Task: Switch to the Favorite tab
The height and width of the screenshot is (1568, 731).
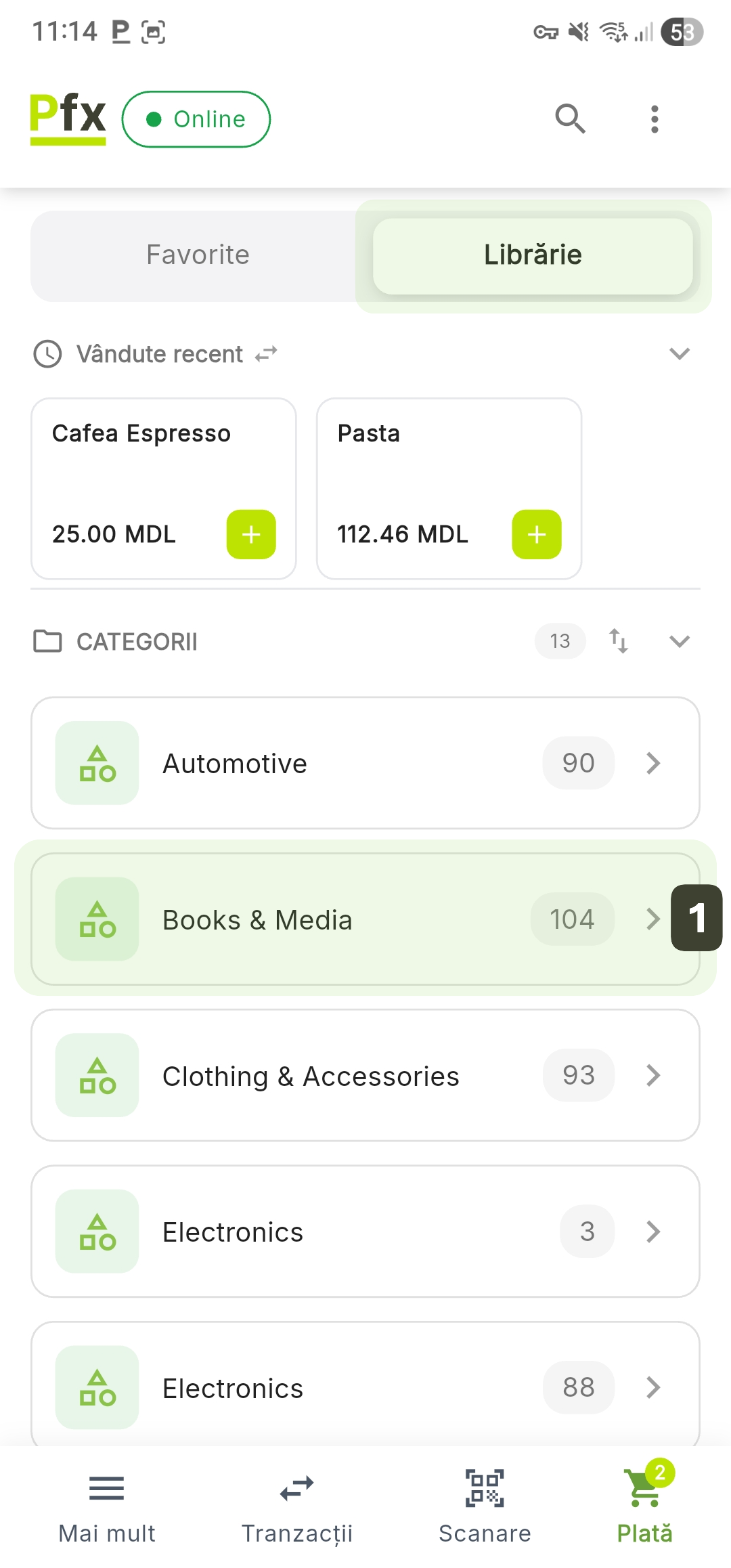Action: click(198, 255)
